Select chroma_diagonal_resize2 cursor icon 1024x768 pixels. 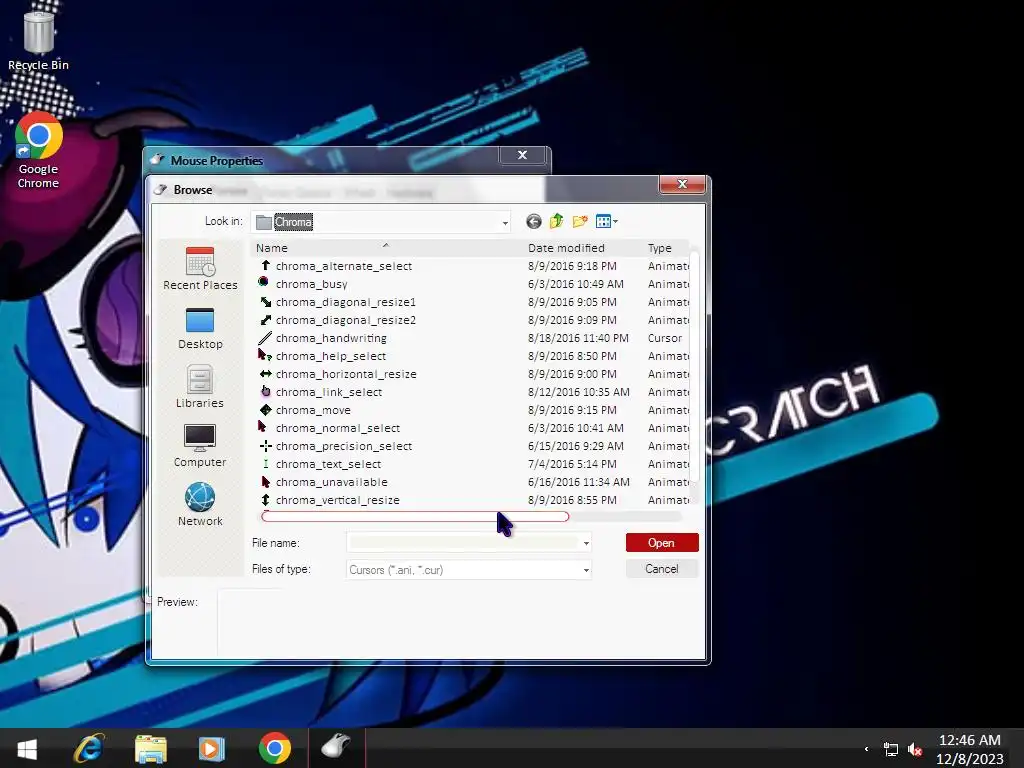[265, 319]
